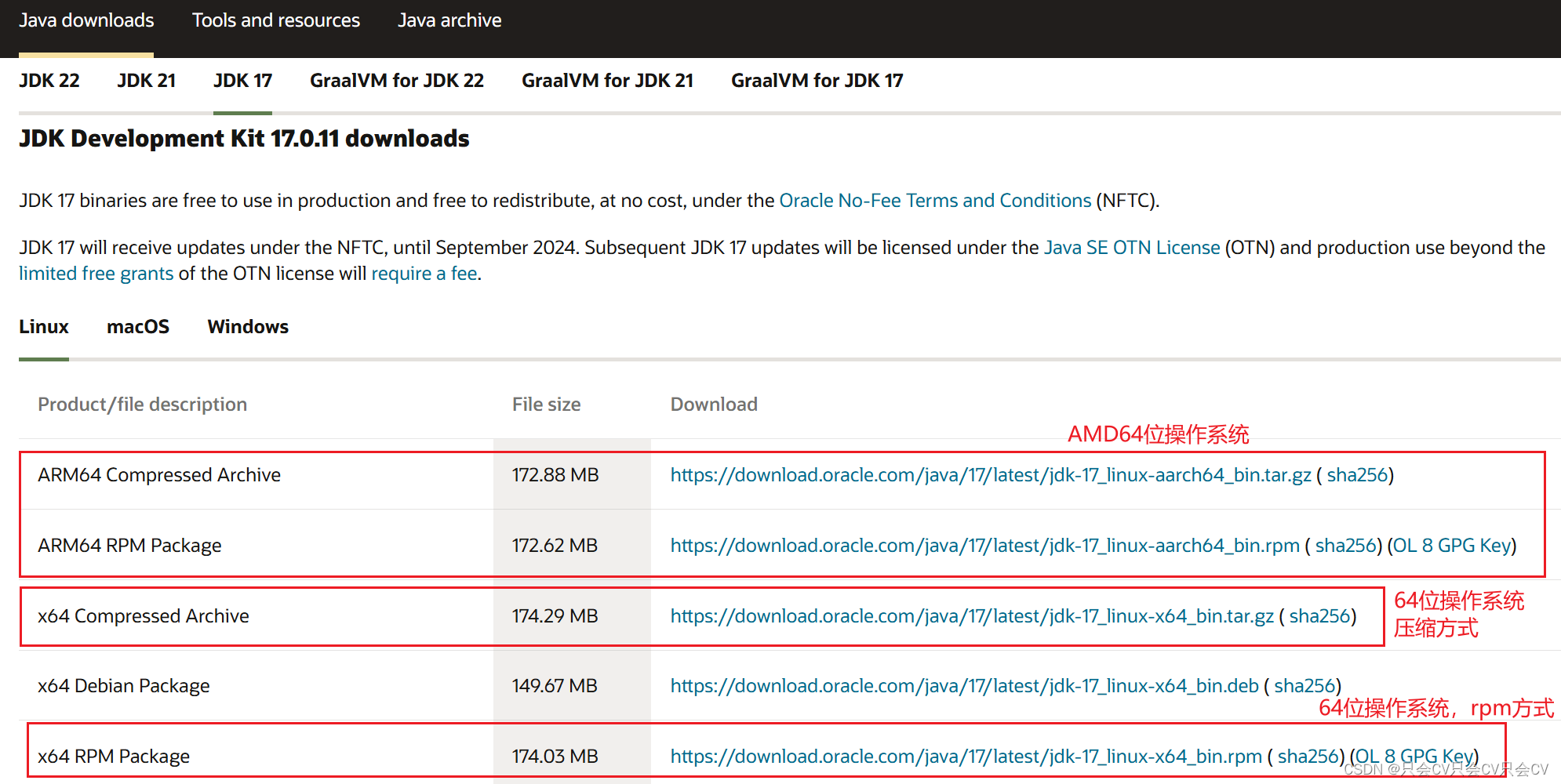
Task: Switch to the macOS platform tab
Action: (138, 327)
